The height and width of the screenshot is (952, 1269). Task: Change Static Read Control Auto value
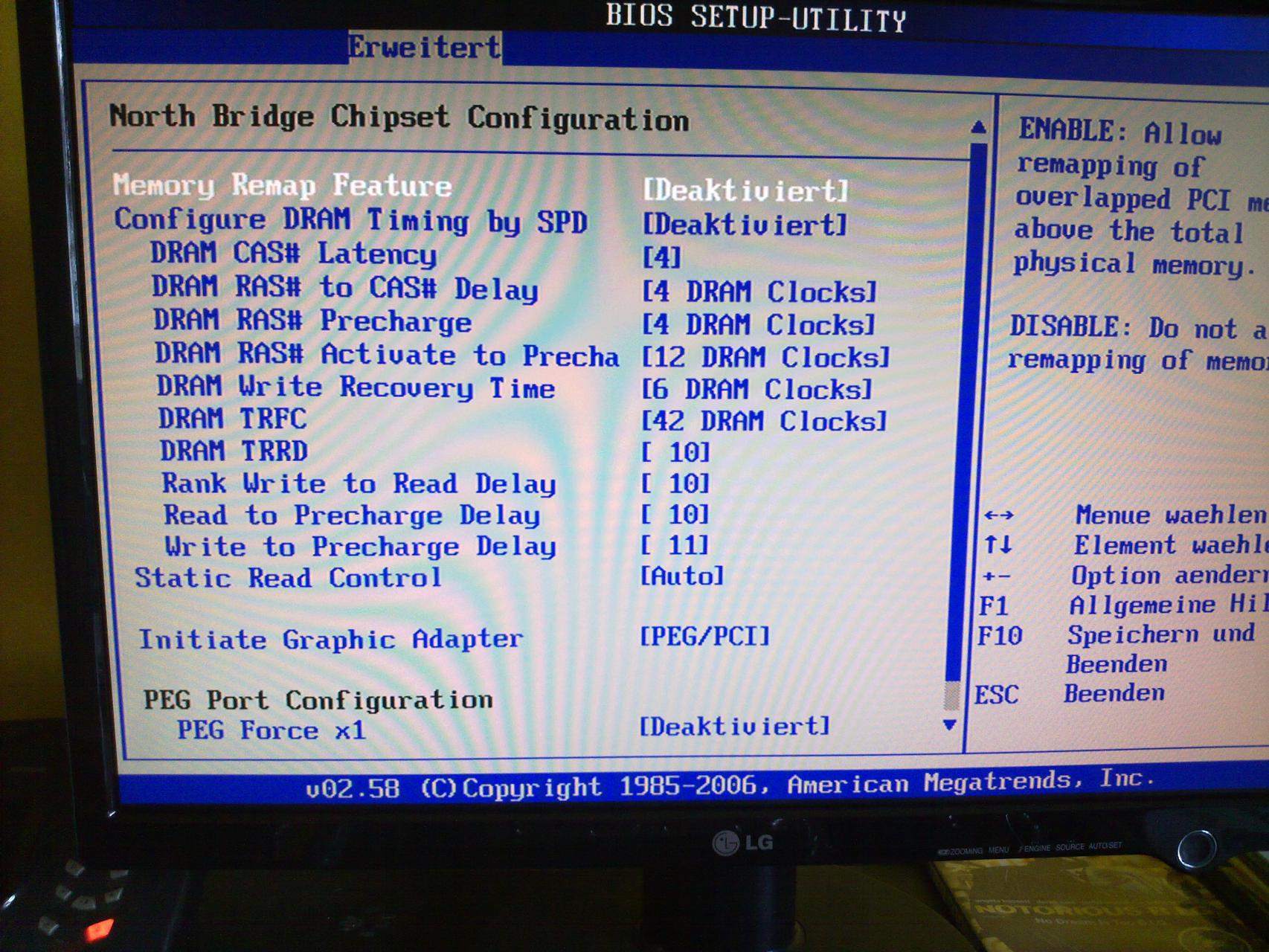pos(682,576)
